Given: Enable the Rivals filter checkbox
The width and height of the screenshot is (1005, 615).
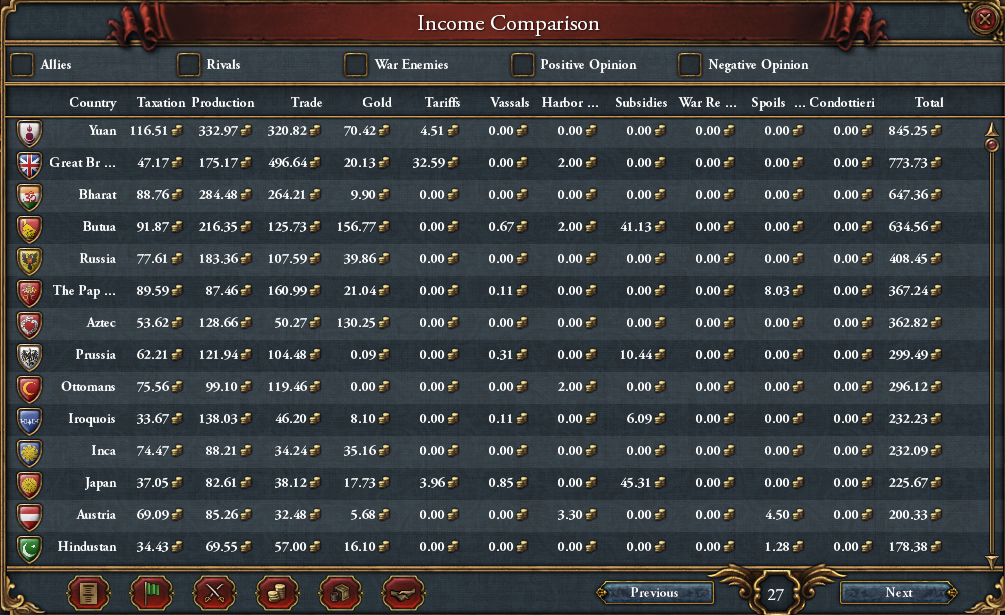Looking at the screenshot, I should click(x=188, y=65).
